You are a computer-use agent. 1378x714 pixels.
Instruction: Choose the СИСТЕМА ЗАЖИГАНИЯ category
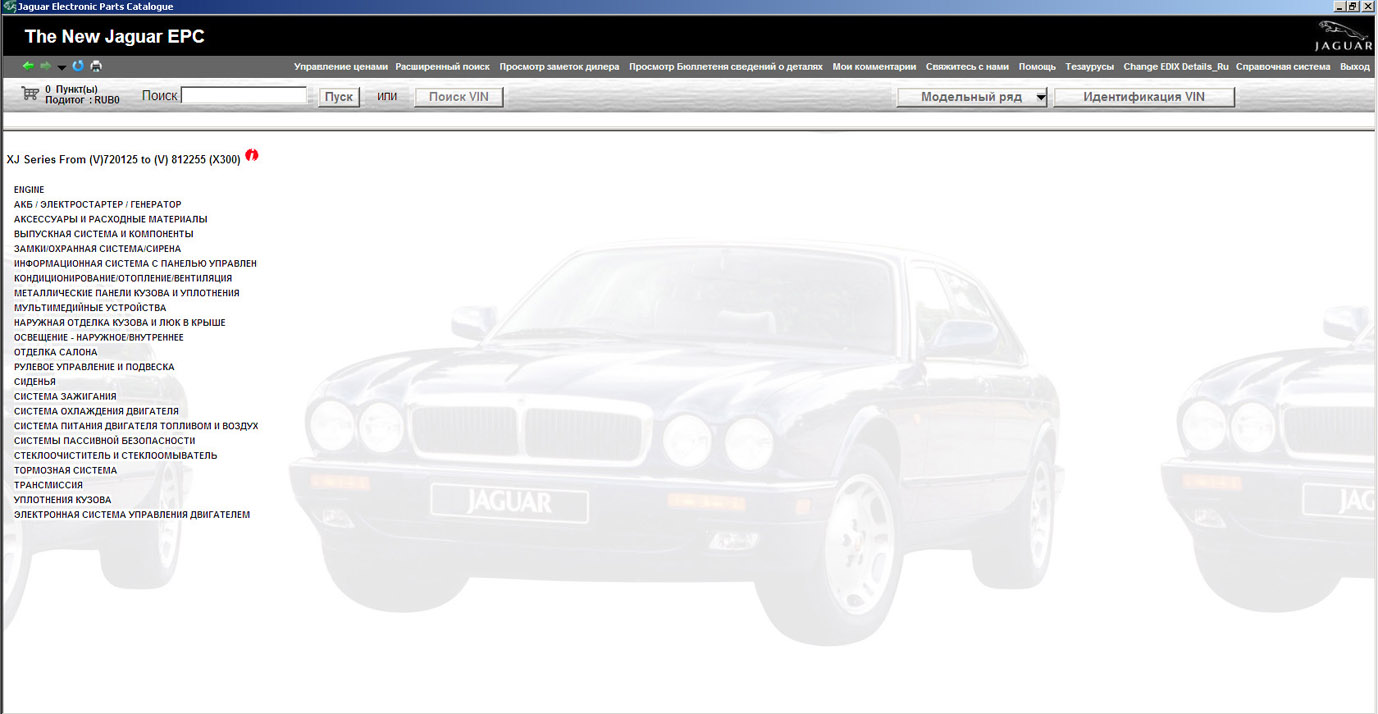click(x=65, y=397)
